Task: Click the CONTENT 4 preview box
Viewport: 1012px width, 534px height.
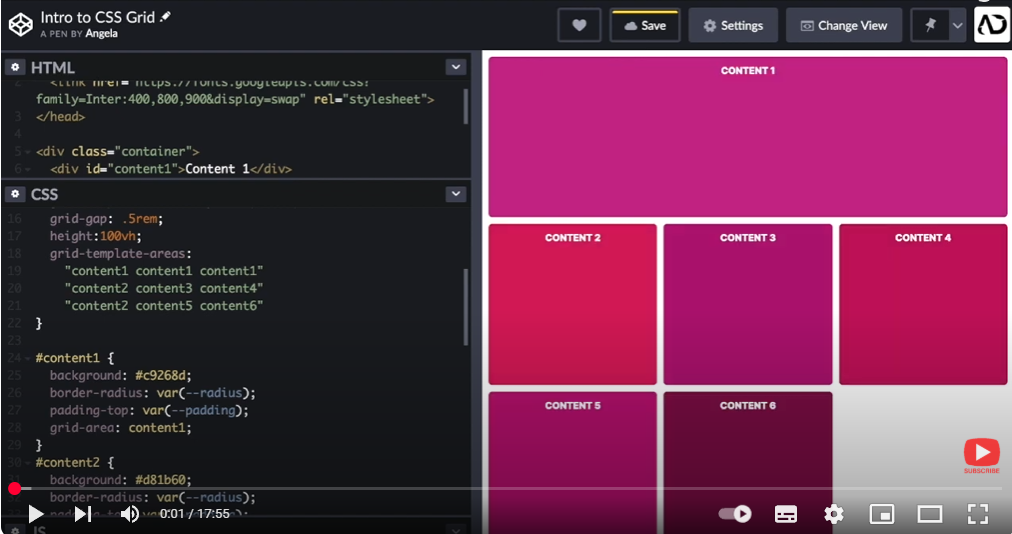Action: (x=923, y=304)
